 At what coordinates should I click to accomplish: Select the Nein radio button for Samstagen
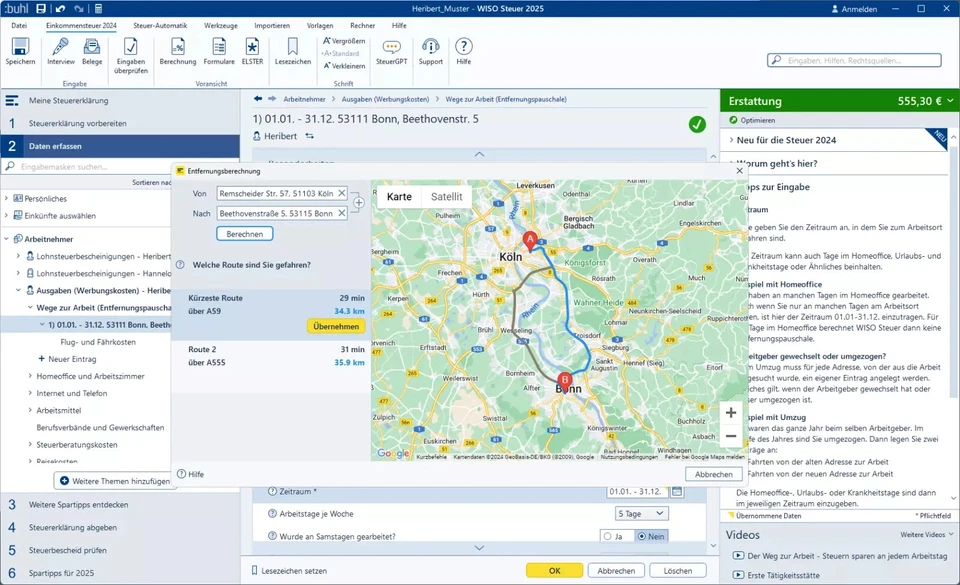point(642,537)
